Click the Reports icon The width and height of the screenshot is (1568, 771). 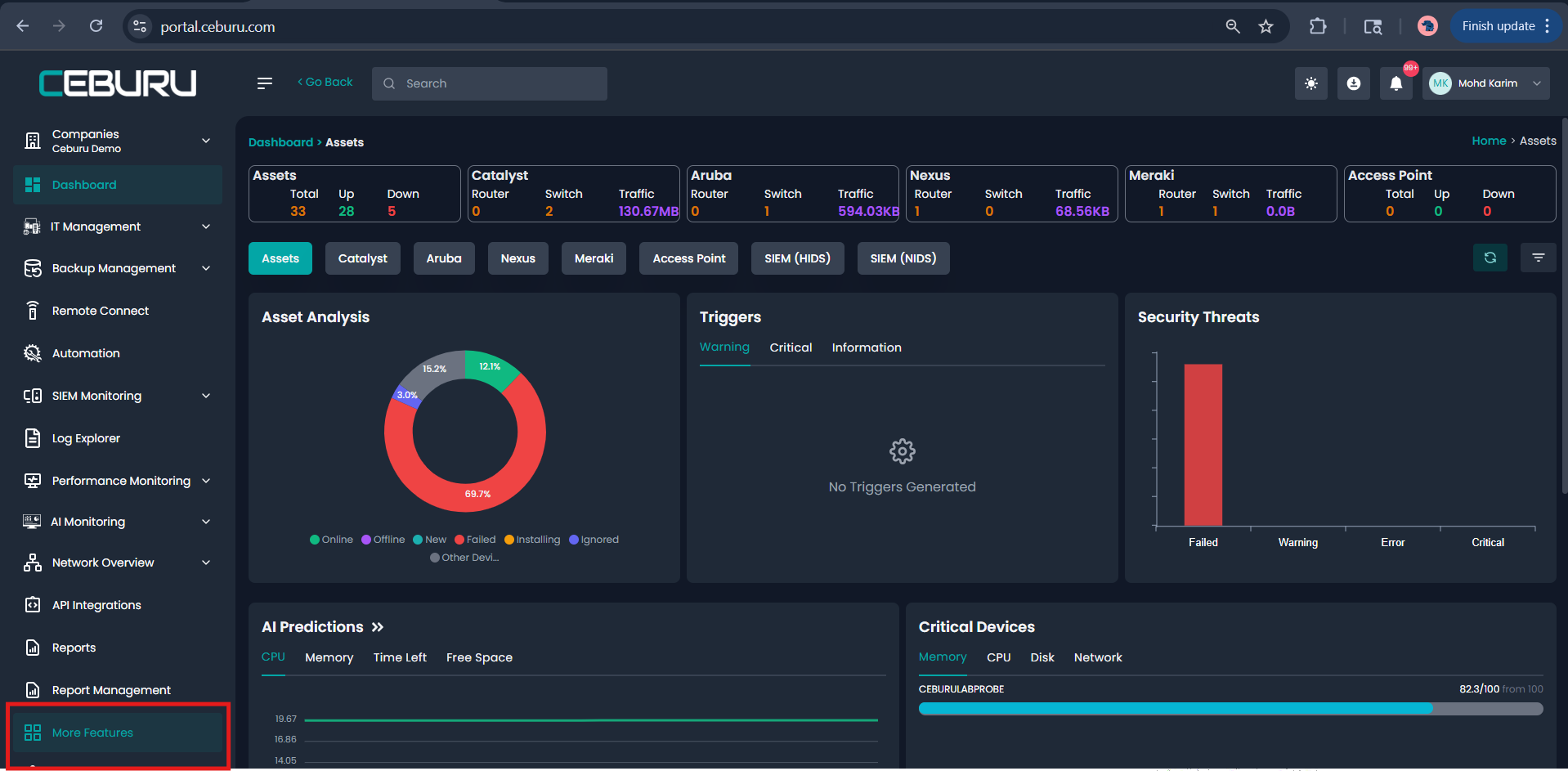click(x=33, y=648)
